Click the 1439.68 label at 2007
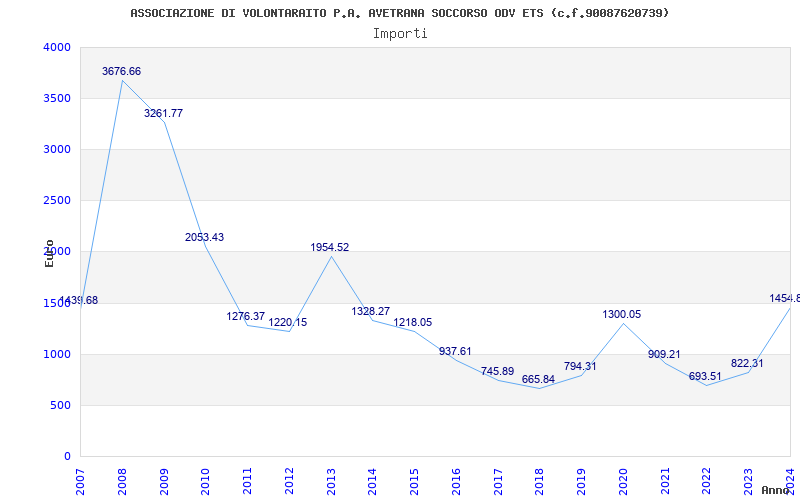This screenshot has height=500, width=800. [79, 300]
